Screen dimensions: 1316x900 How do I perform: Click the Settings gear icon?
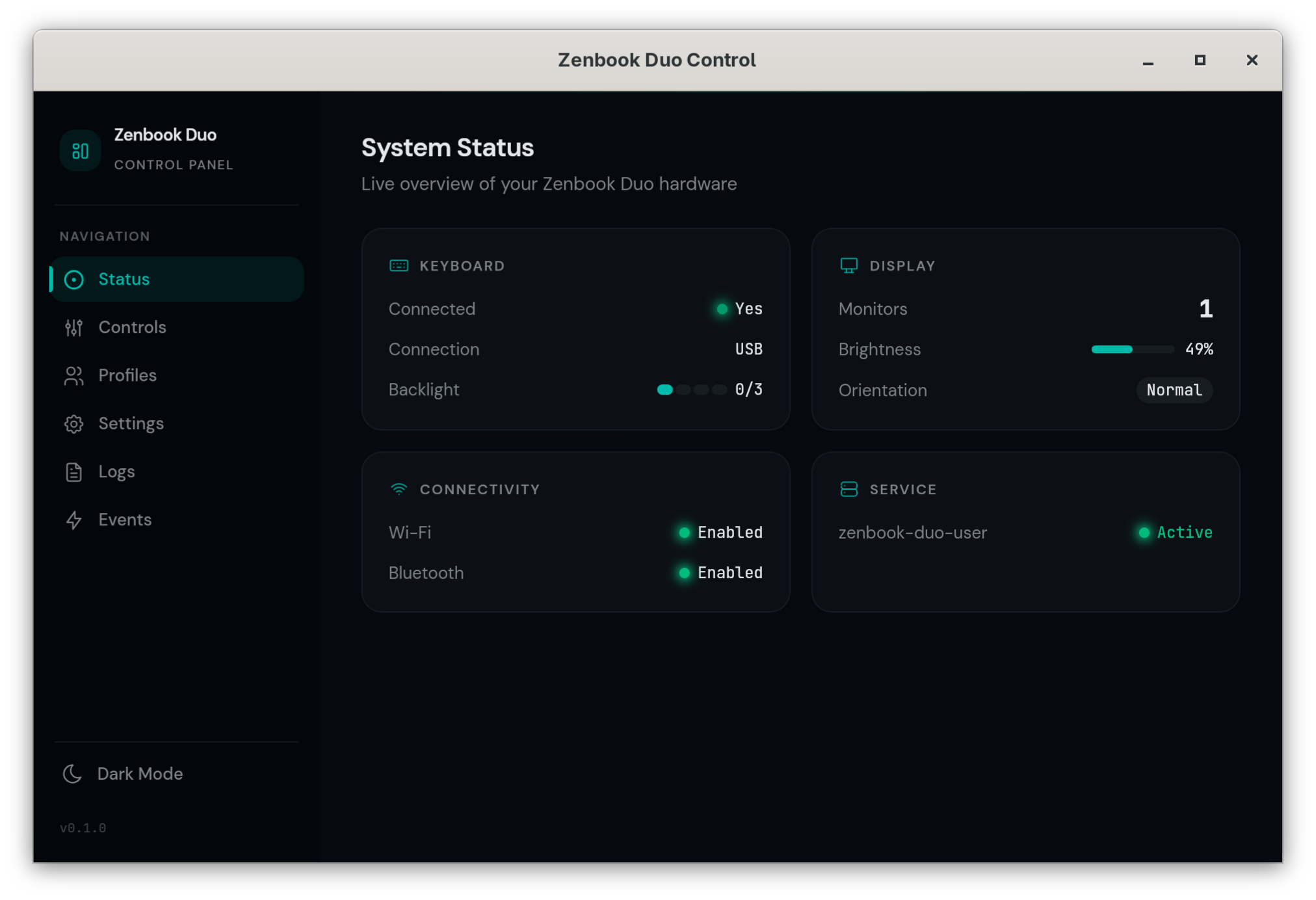click(x=74, y=424)
